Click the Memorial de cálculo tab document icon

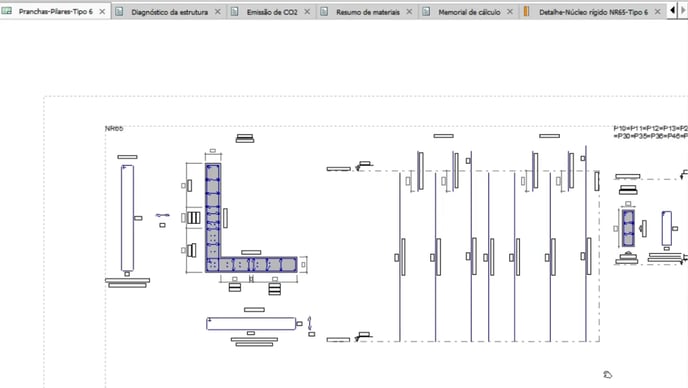coord(426,12)
